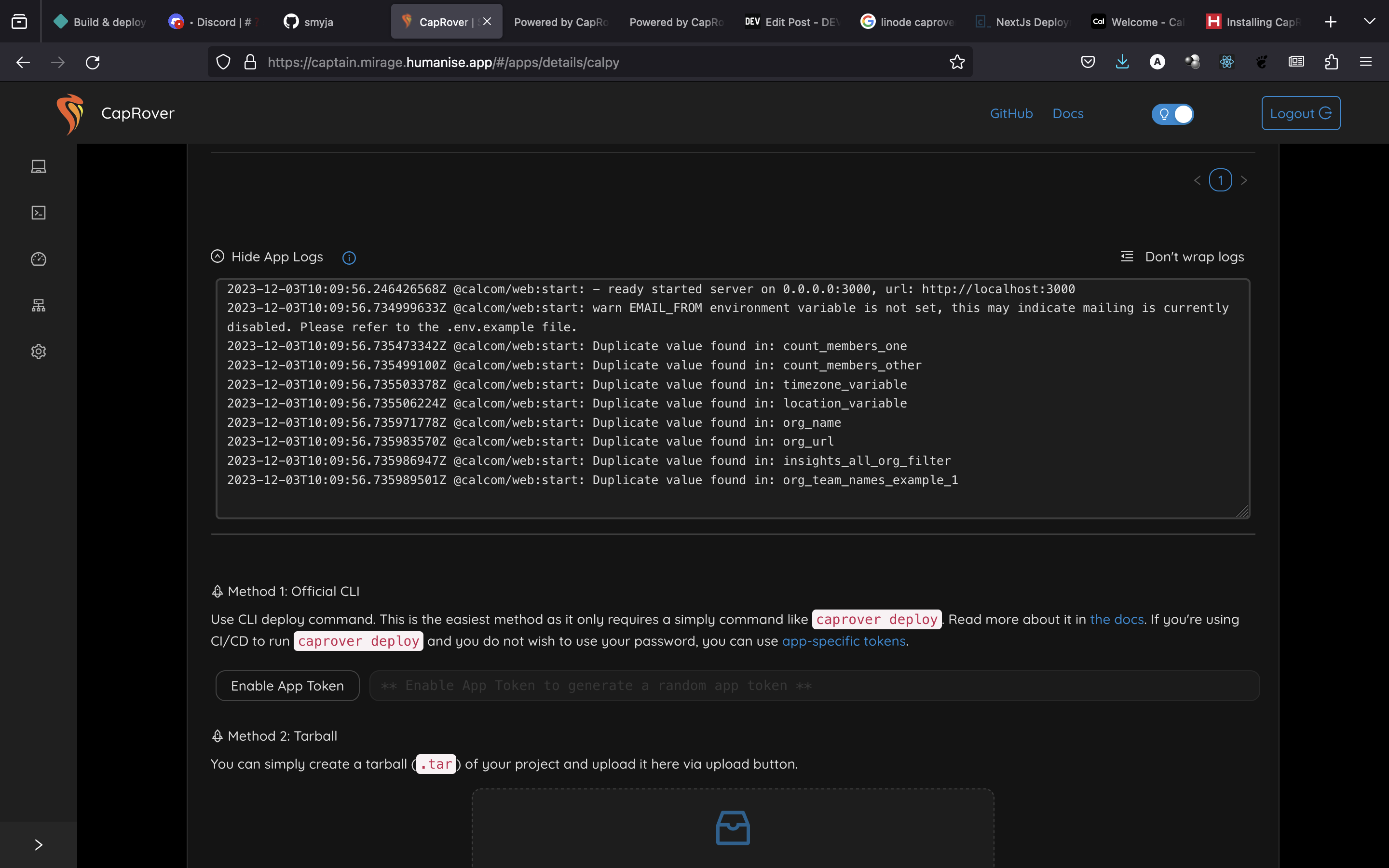
Task: Go to the next pagination page arrow
Action: point(1244,180)
